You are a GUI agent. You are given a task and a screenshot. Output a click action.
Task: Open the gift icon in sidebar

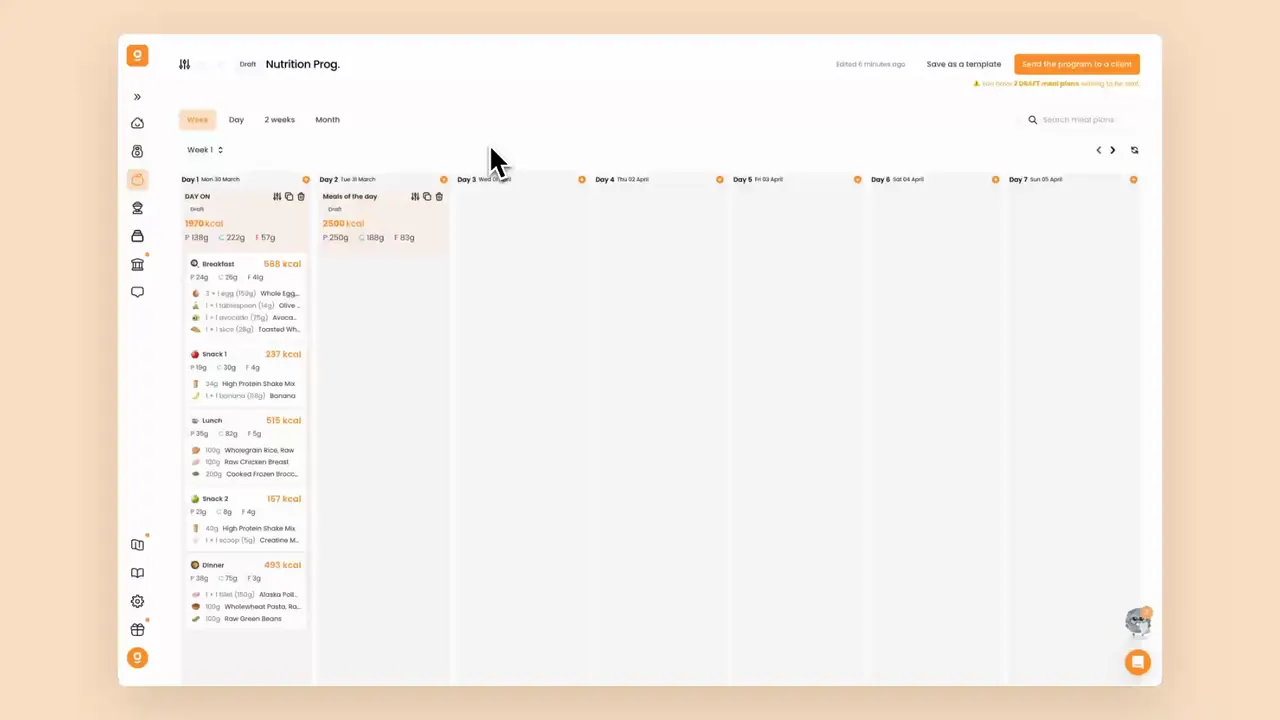pos(138,629)
